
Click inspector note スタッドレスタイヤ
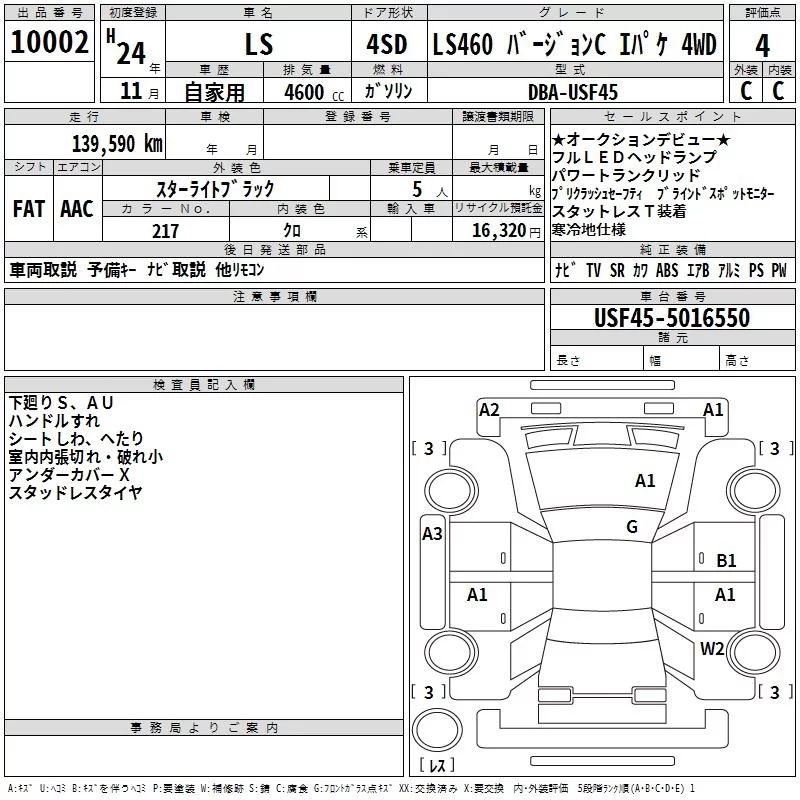point(76,492)
